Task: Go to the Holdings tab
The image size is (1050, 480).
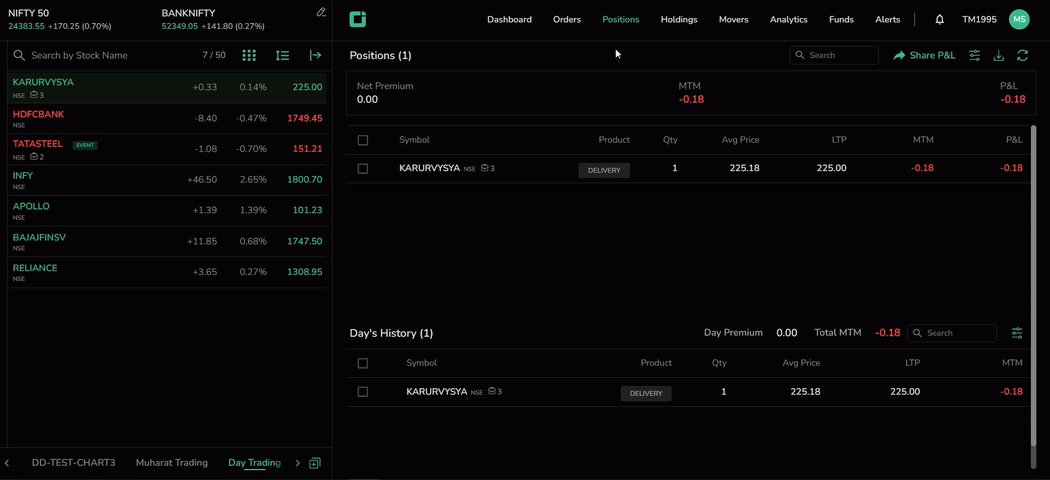Action: (679, 19)
